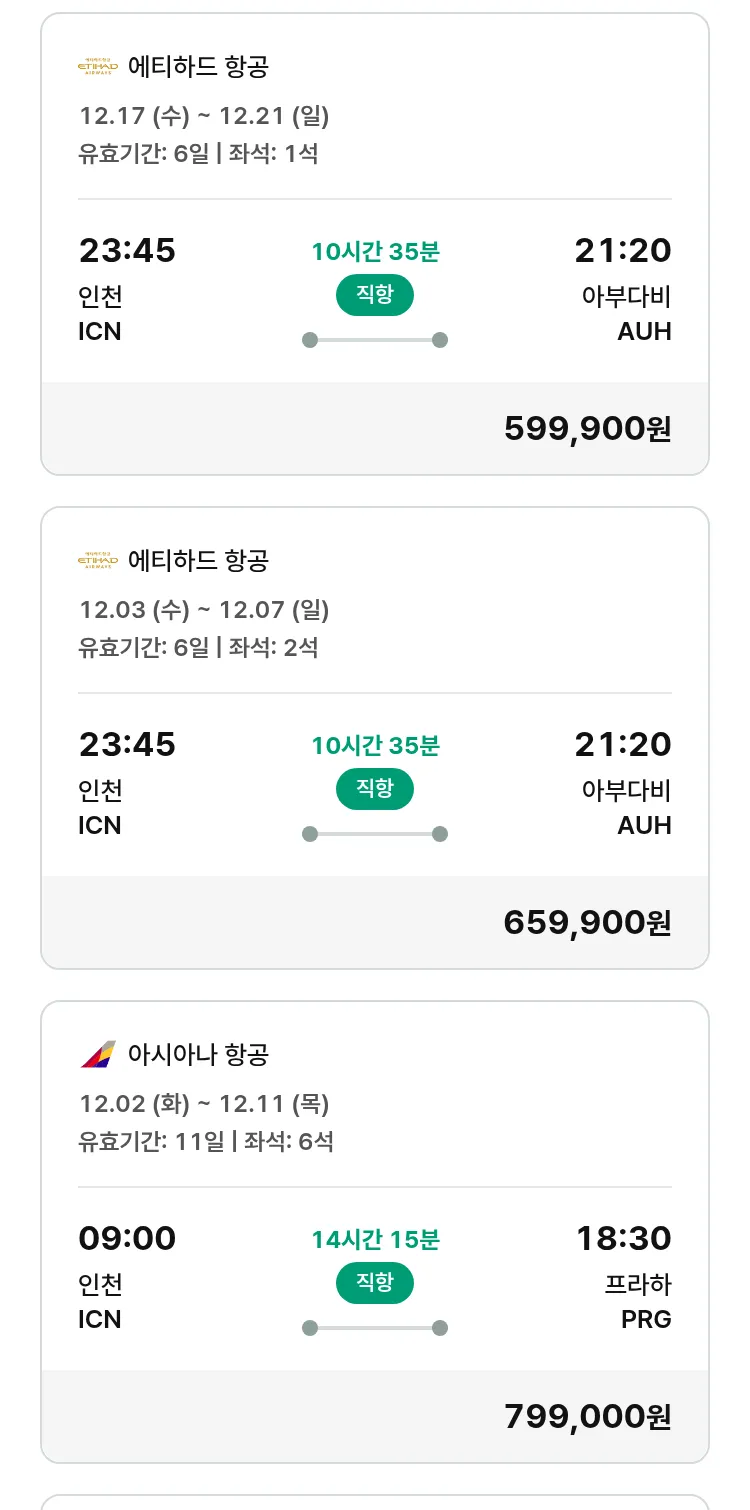Click the 12.03 (수) ~ 12.07 (일) date range

point(204,610)
